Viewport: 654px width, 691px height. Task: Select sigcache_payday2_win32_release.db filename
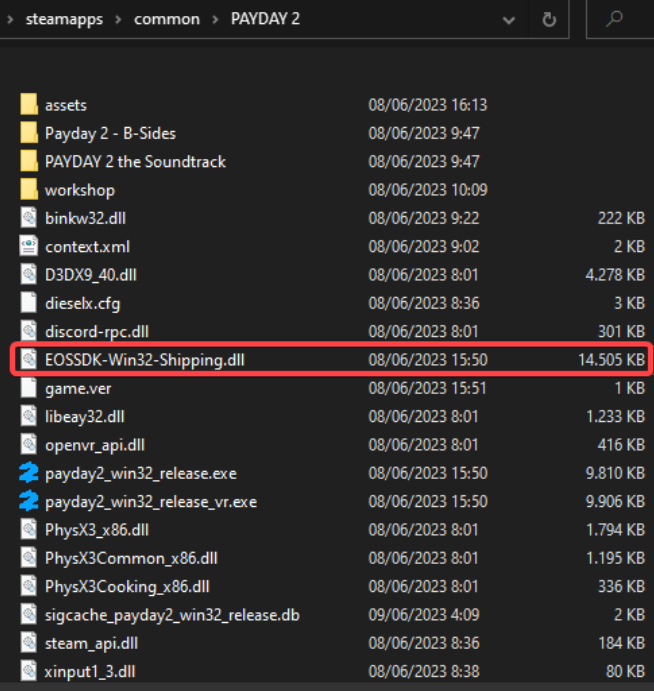[x=172, y=615]
